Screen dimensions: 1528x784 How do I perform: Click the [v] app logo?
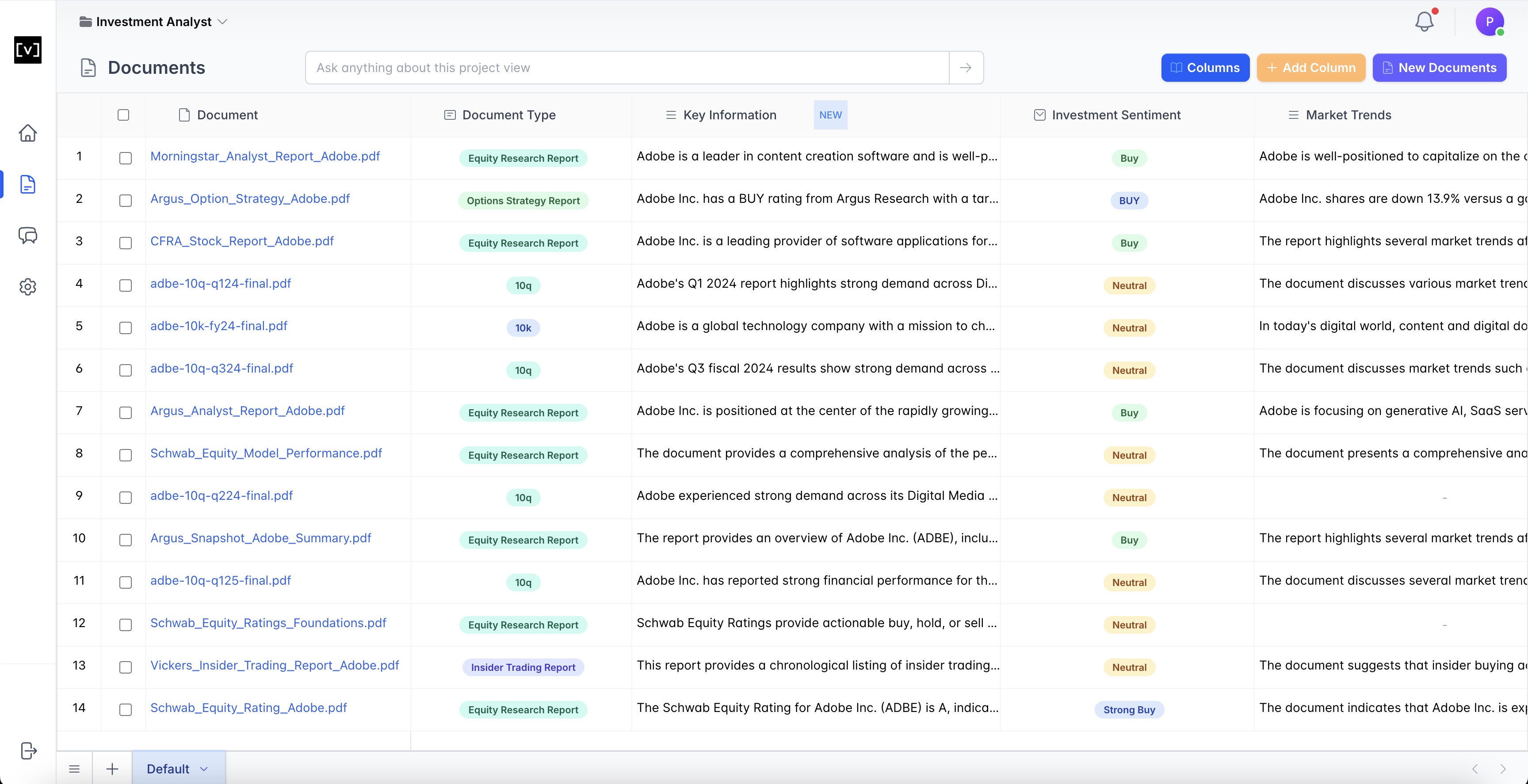[28, 50]
